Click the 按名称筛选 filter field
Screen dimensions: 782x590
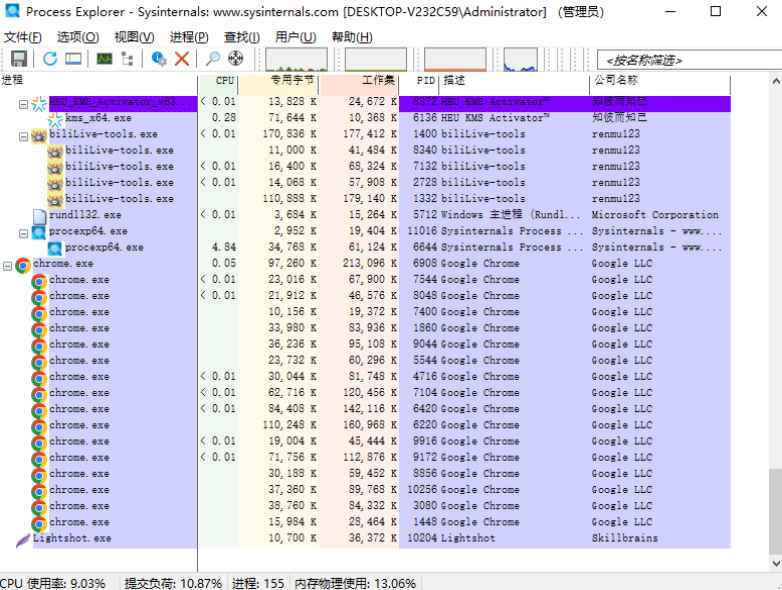[x=689, y=60]
